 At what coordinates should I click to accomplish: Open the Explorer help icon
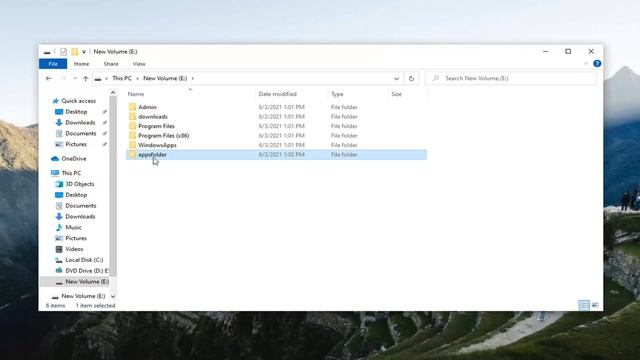point(597,64)
